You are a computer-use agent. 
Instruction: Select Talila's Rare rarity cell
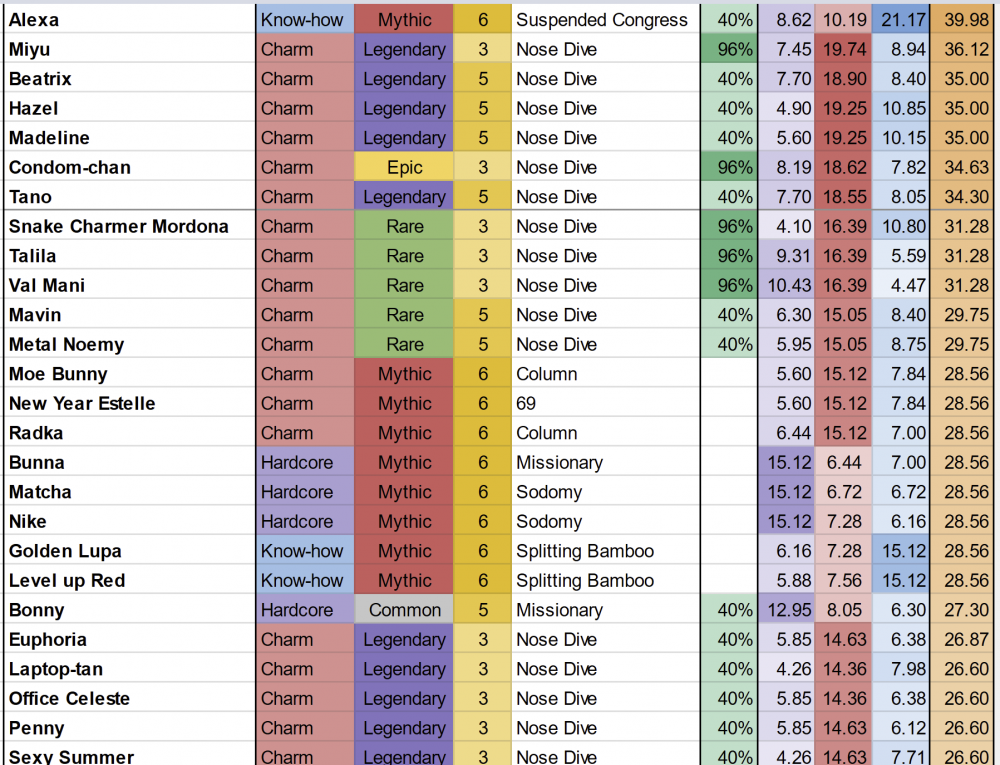pos(404,256)
